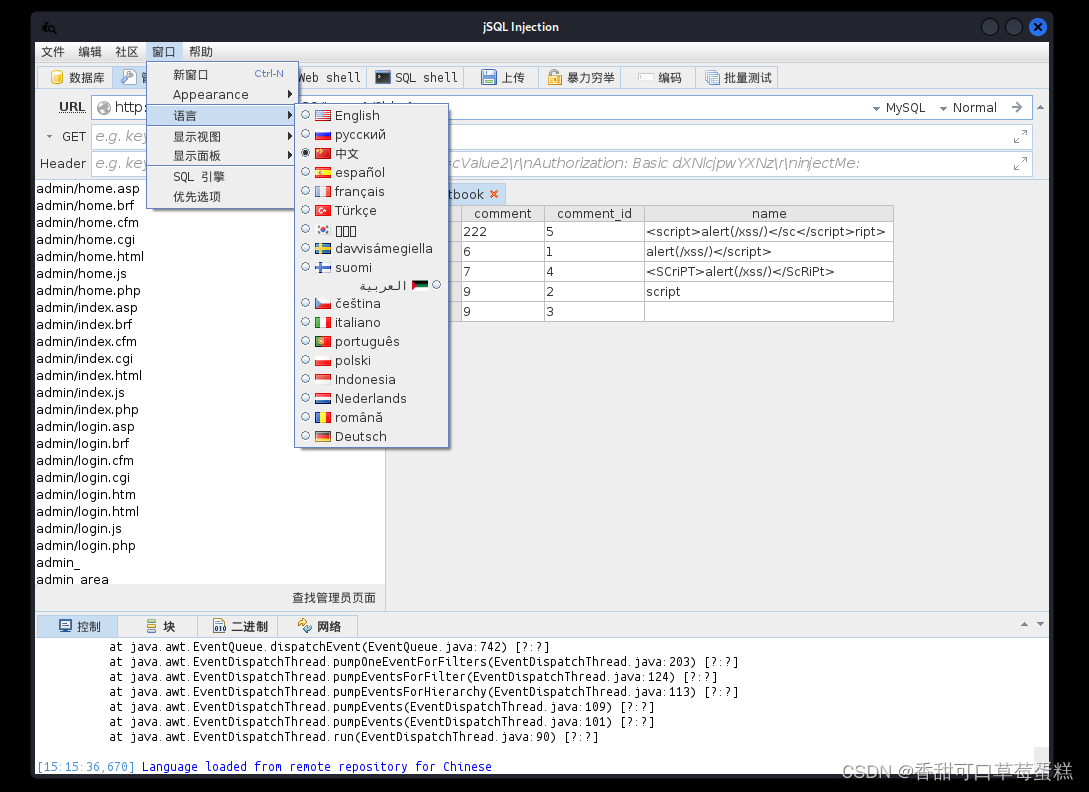Select español language radio button
Screen dimensions: 1089x792
coord(306,171)
